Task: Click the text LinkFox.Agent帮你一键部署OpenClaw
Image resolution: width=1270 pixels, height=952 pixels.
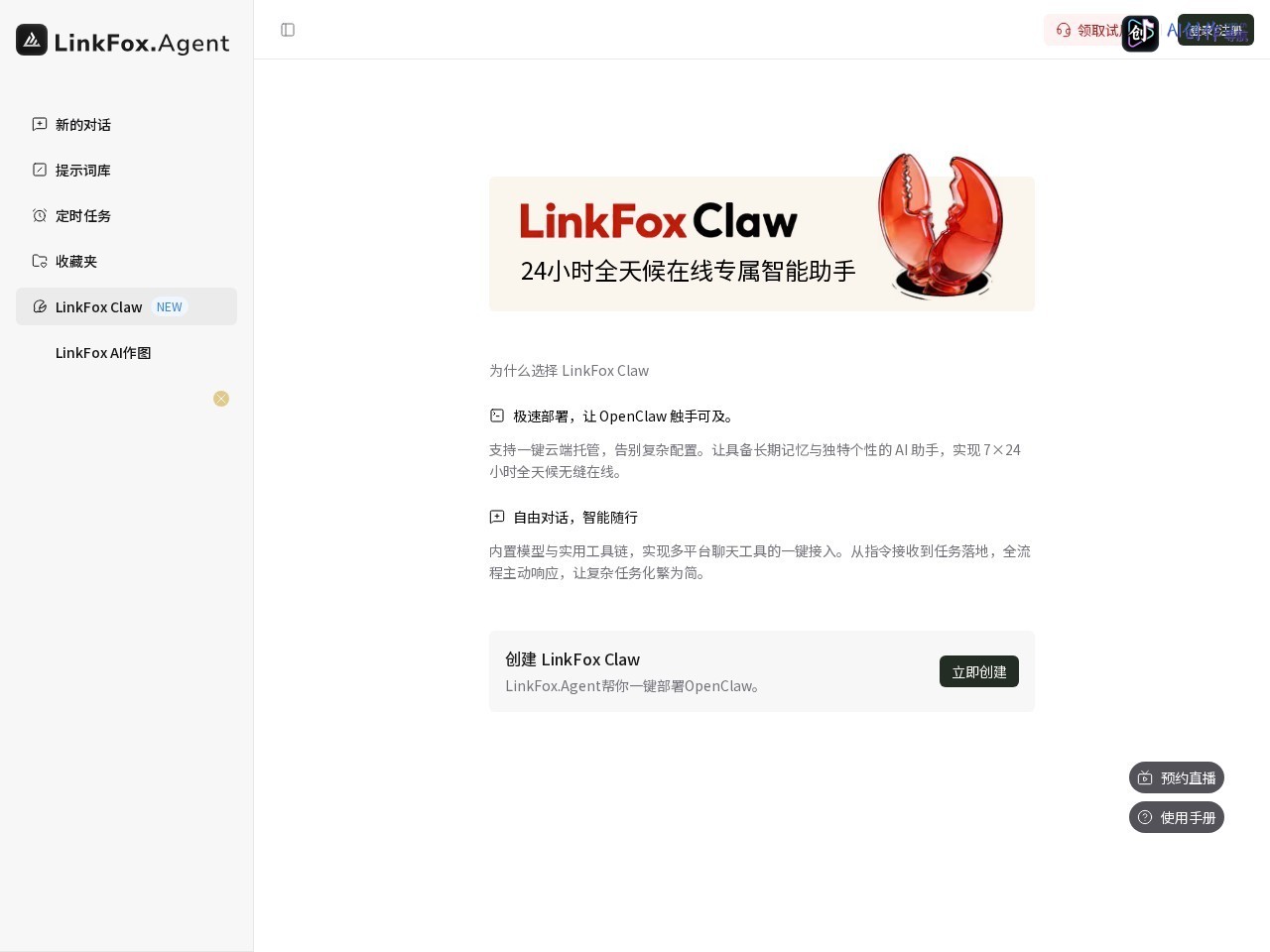Action: (x=635, y=685)
